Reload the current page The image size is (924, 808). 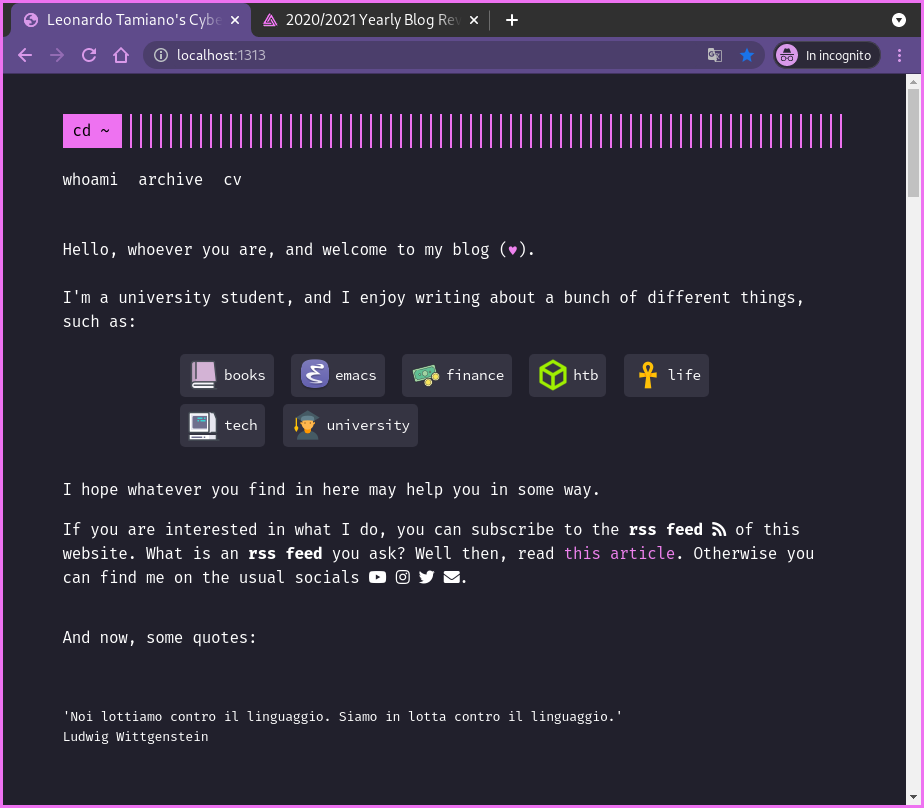coord(89,55)
